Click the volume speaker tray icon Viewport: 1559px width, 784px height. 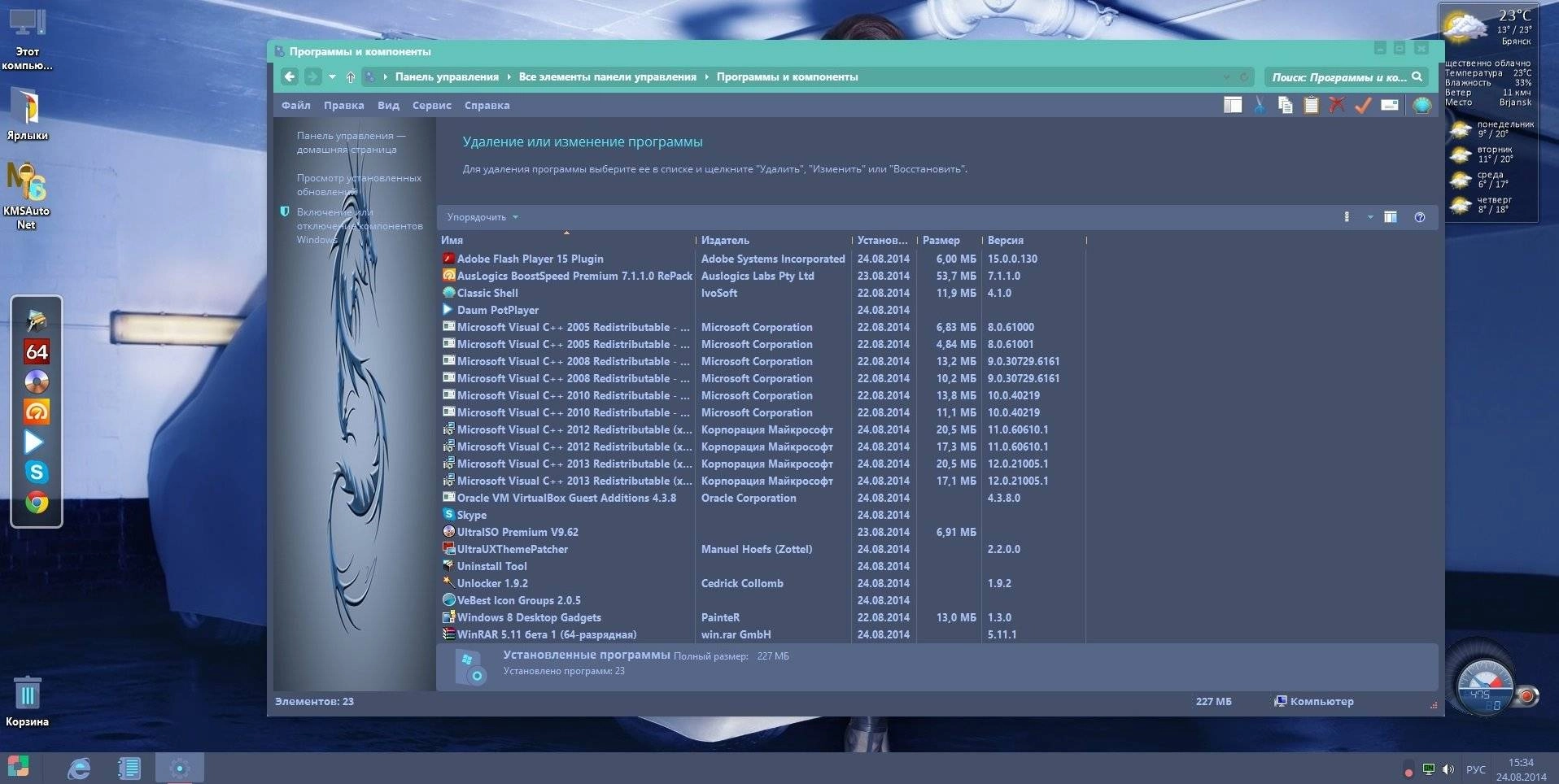click(1448, 769)
